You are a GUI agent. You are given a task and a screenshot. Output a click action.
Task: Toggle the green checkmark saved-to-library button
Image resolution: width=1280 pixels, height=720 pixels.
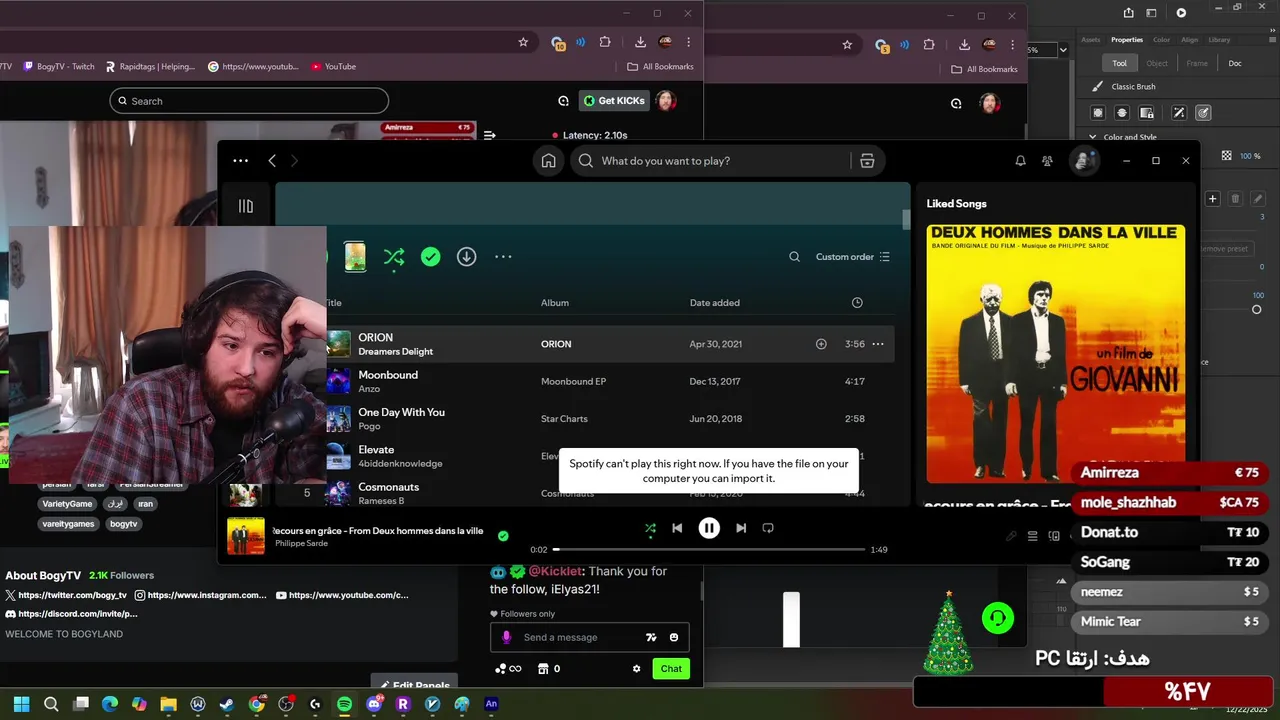430,257
